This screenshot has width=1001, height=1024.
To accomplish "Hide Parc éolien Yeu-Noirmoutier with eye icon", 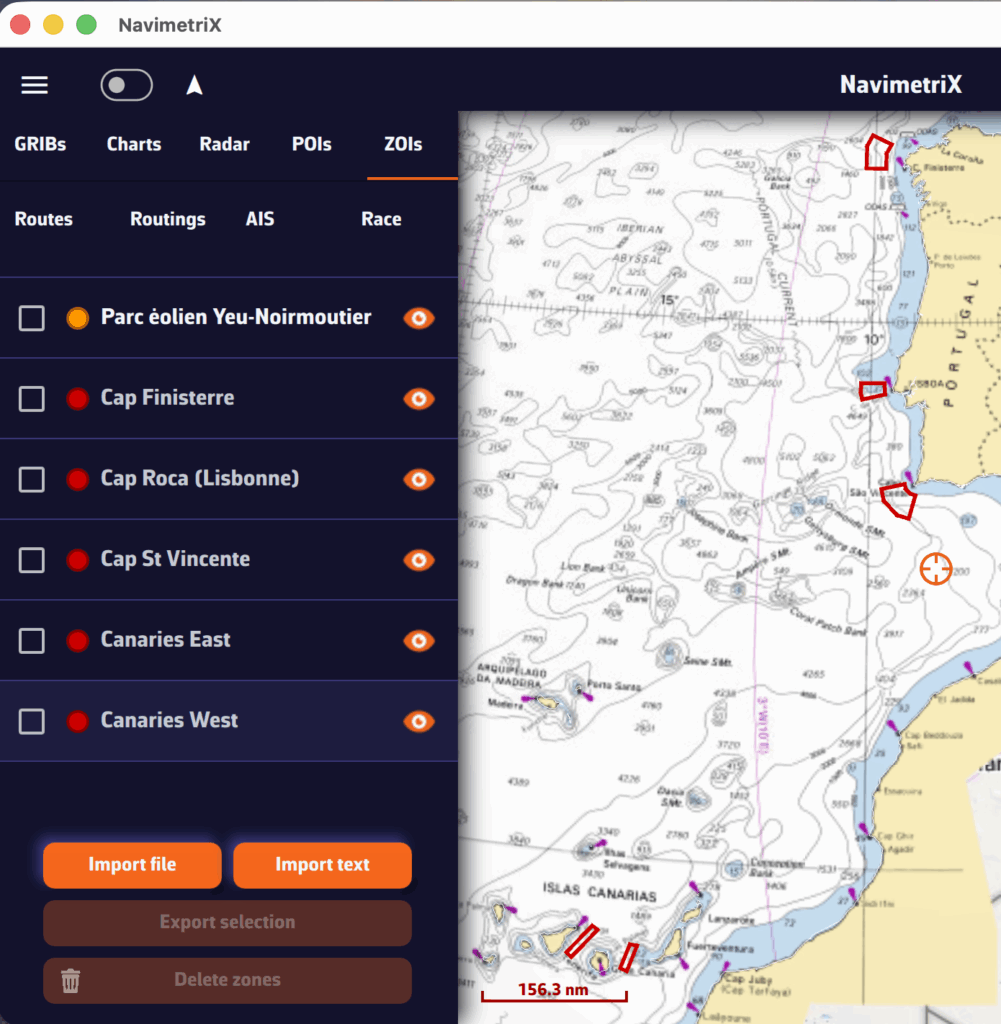I will click(419, 318).
